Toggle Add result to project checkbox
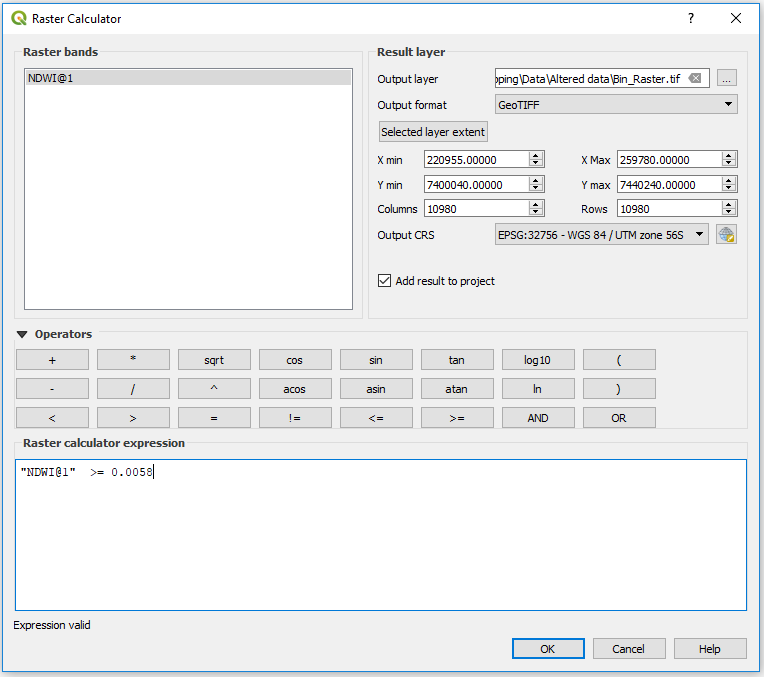This screenshot has width=764, height=677. 385,281
